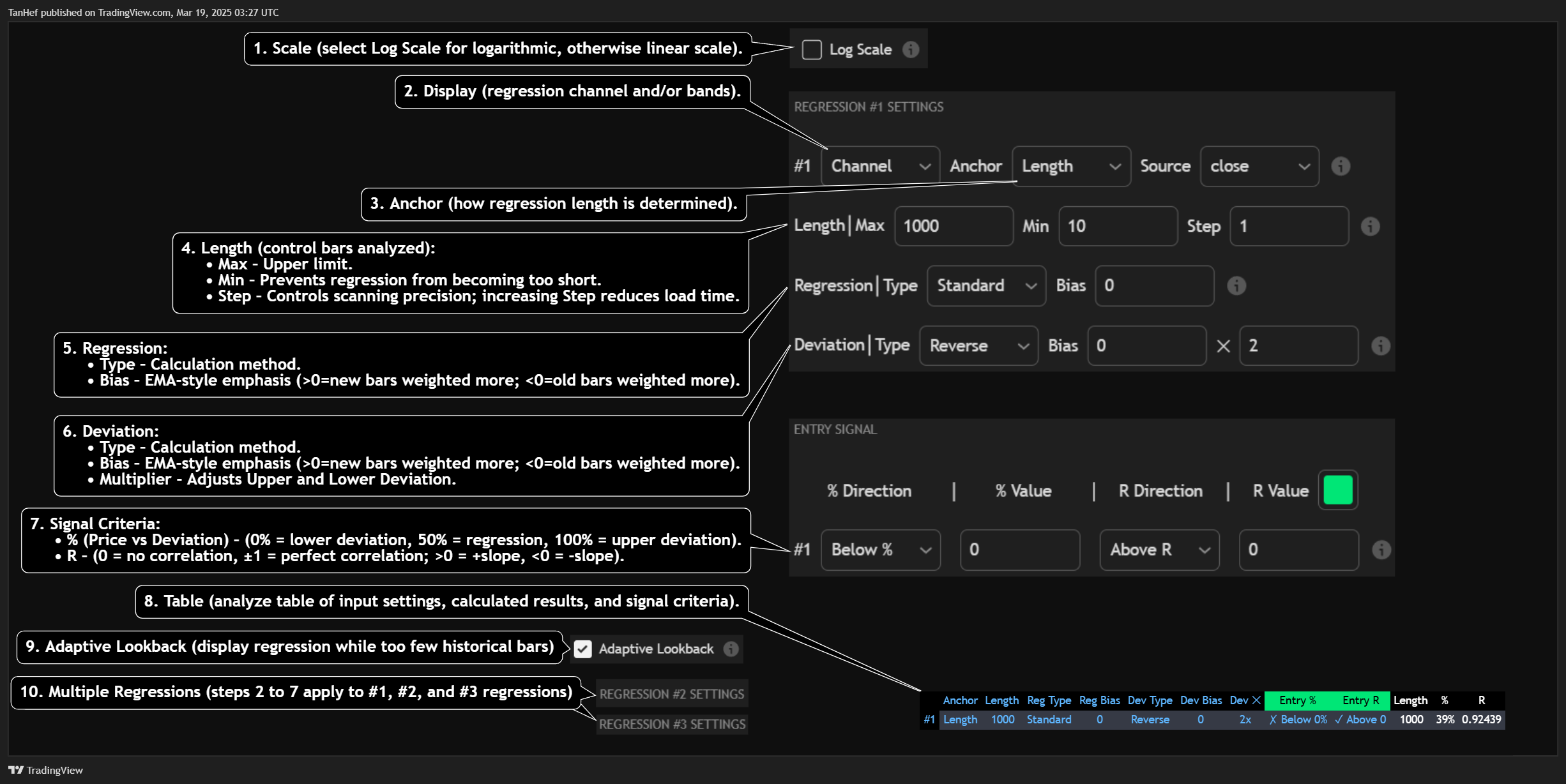Open the Deviation Type Reverse dropdown

coord(978,345)
